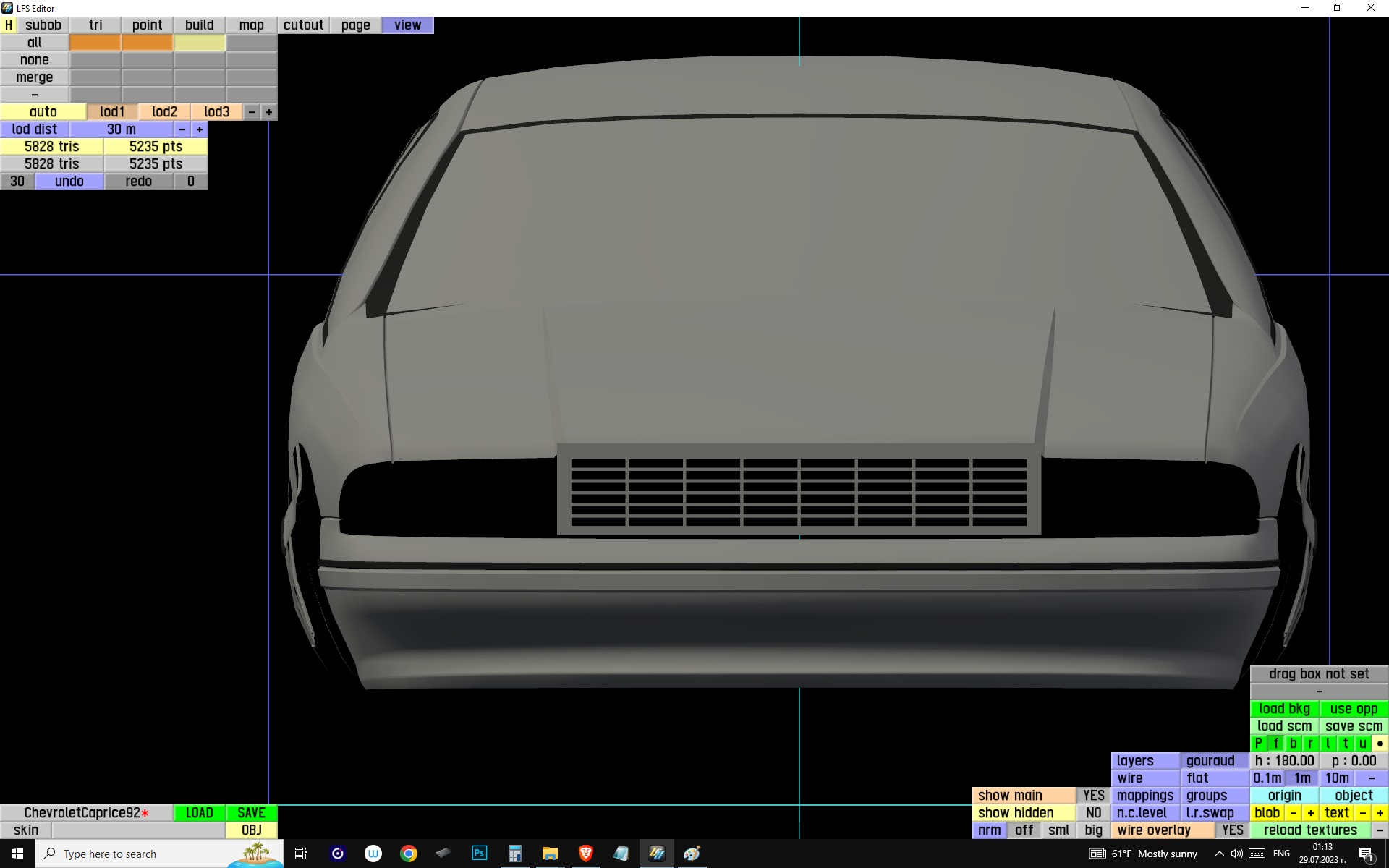This screenshot has width=1389, height=868.
Task: Toggle show main YES value
Action: coord(1093,796)
